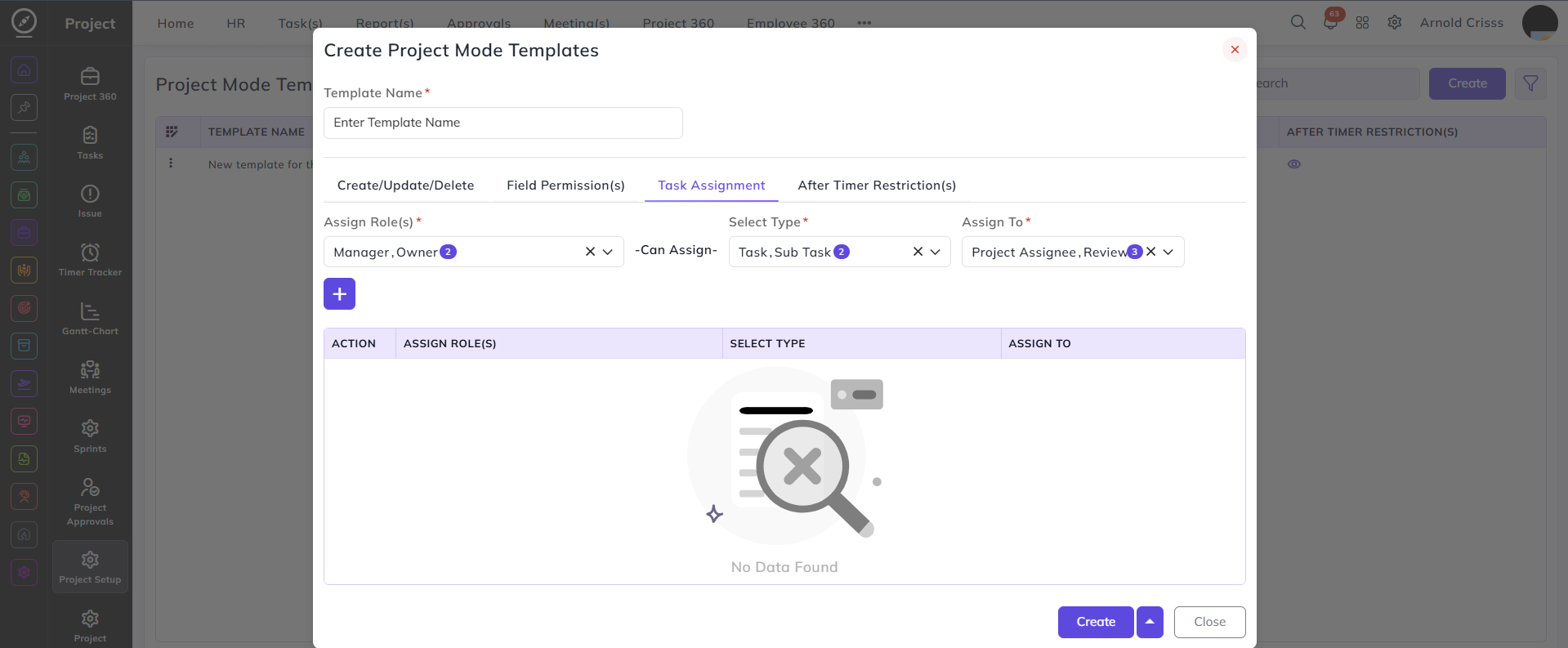This screenshot has height=648, width=1568.
Task: Click TEMPLATE NAME column header
Action: (x=256, y=132)
